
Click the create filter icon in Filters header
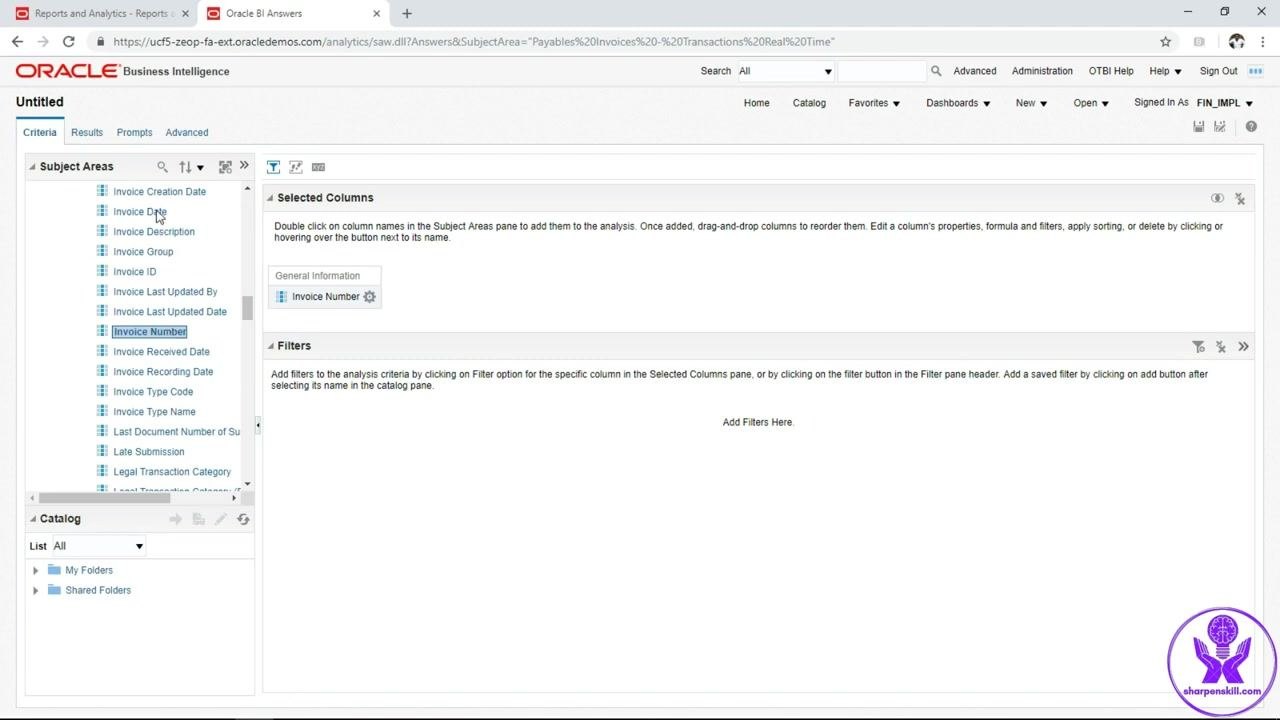(x=1198, y=347)
